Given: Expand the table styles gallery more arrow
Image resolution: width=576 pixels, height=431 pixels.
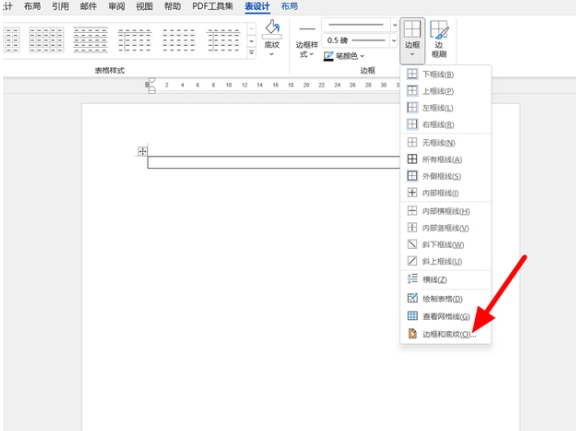Looking at the screenshot, I should point(251,53).
